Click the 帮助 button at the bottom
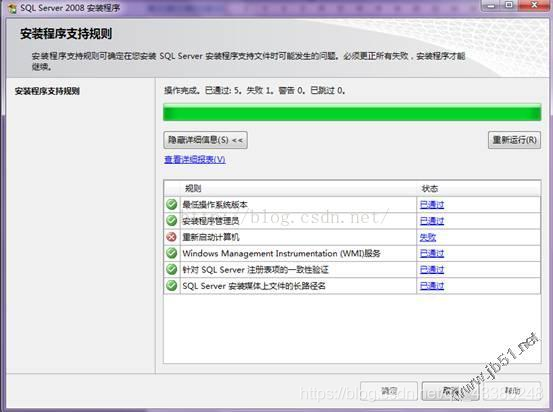Image resolution: width=553 pixels, height=412 pixels. point(512,391)
